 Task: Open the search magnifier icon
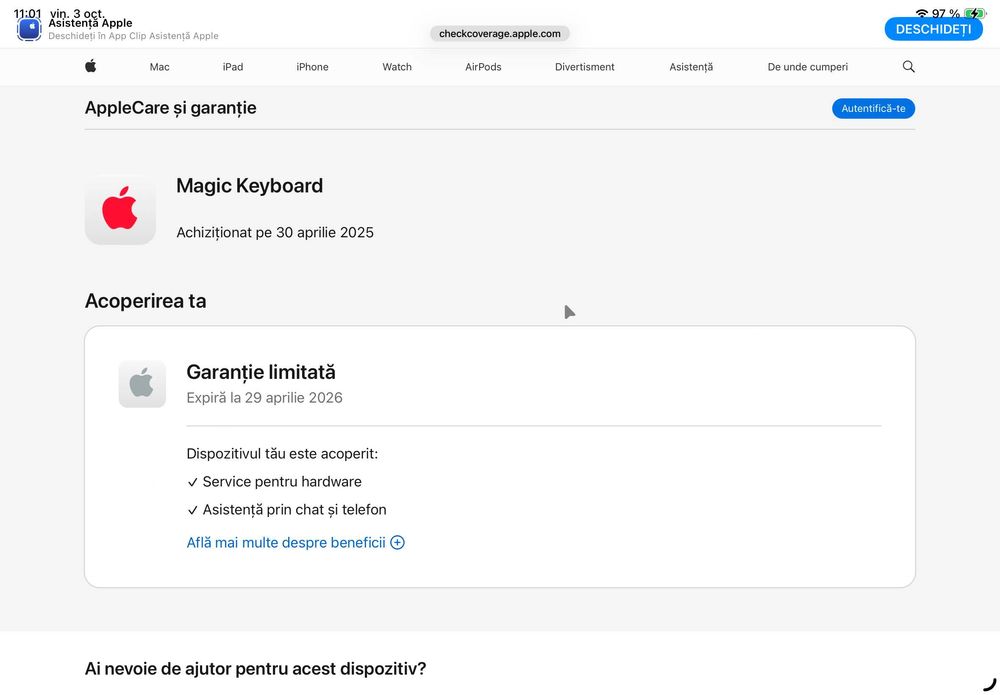tap(908, 67)
